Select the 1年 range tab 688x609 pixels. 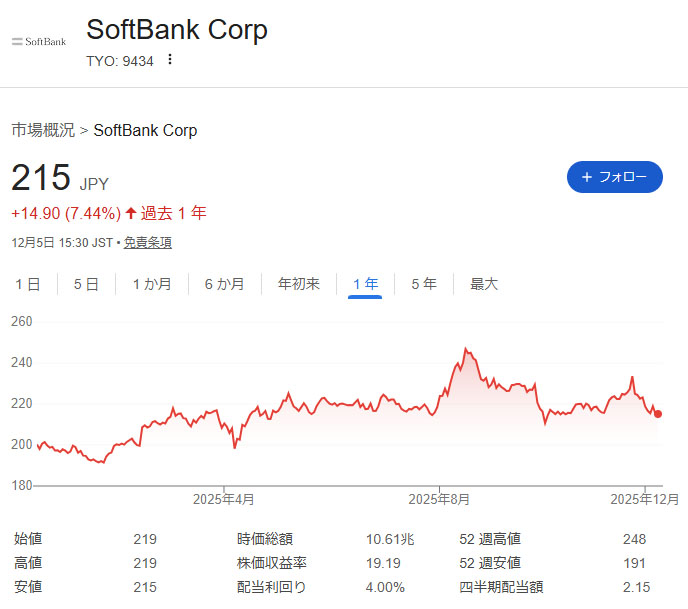(365, 284)
